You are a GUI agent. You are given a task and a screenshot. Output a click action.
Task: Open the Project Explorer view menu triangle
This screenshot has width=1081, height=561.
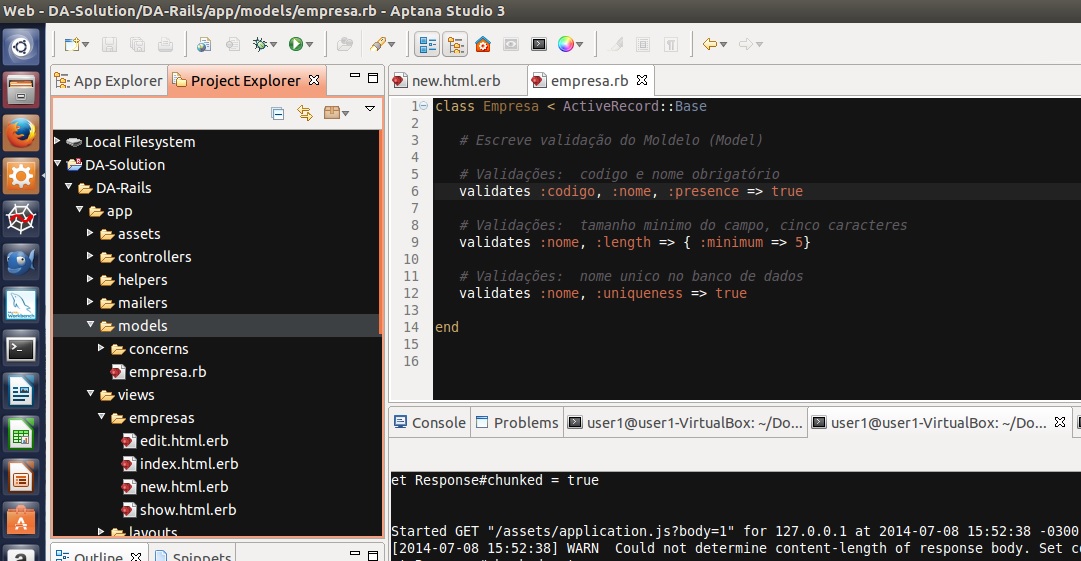click(x=369, y=109)
